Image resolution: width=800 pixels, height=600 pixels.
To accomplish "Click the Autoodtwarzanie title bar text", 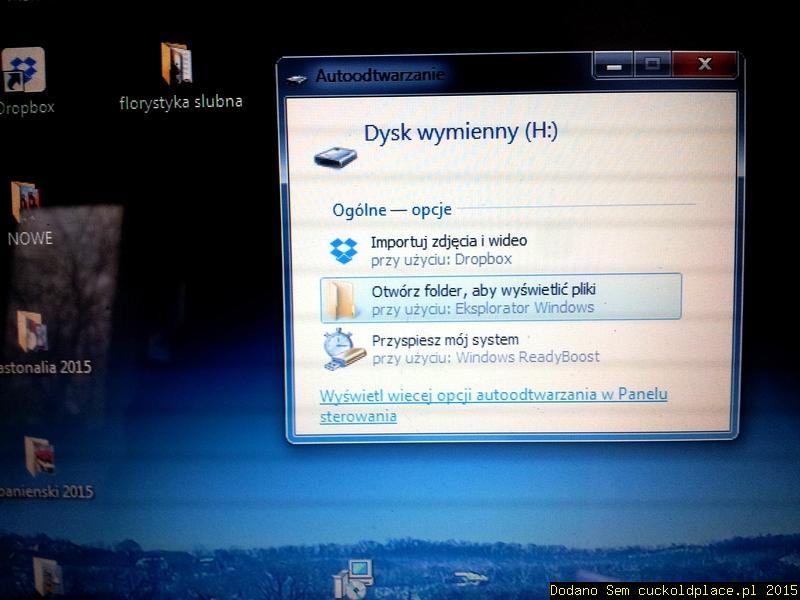I will [x=380, y=73].
